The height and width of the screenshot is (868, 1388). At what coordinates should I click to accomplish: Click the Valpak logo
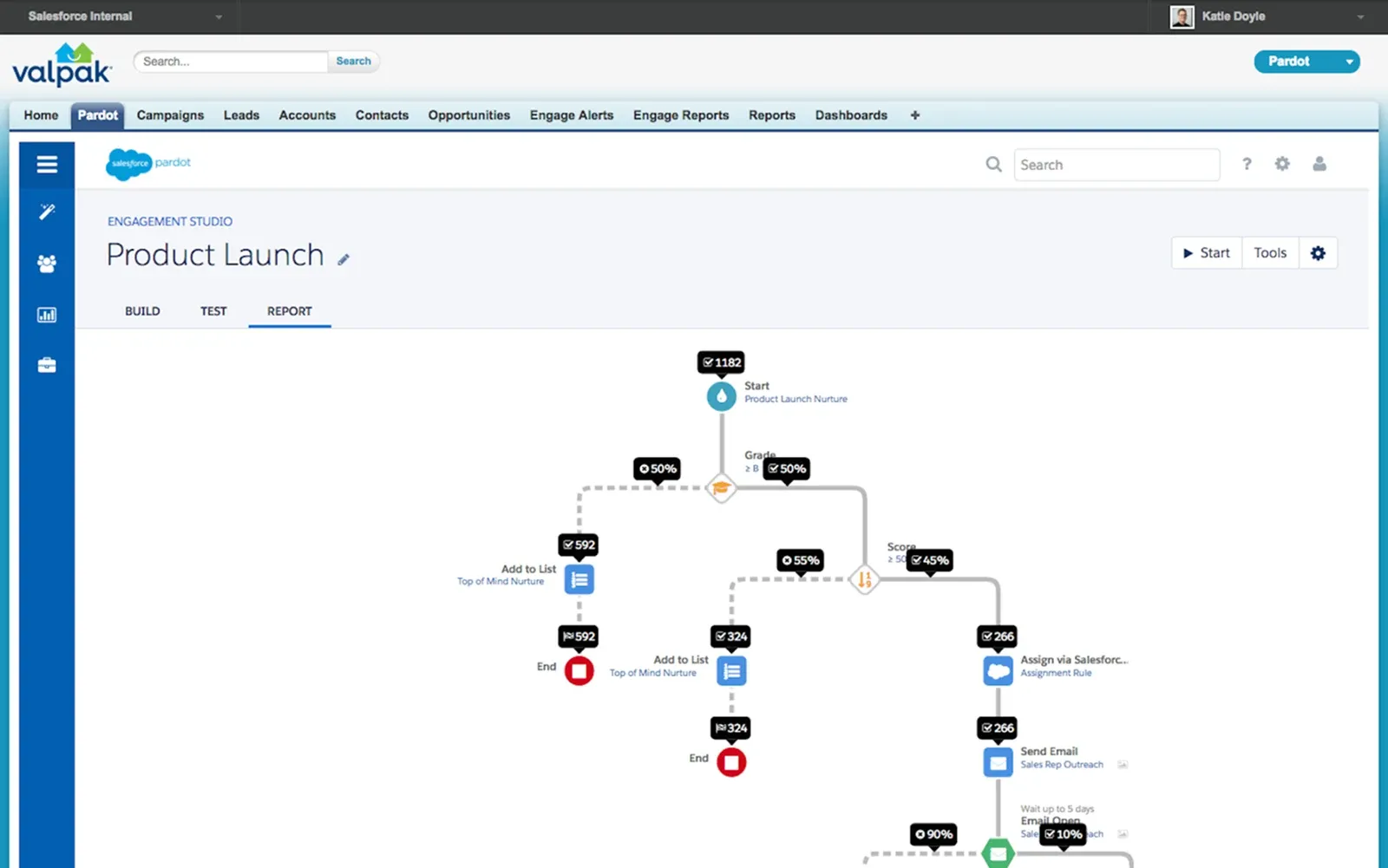pos(62,65)
